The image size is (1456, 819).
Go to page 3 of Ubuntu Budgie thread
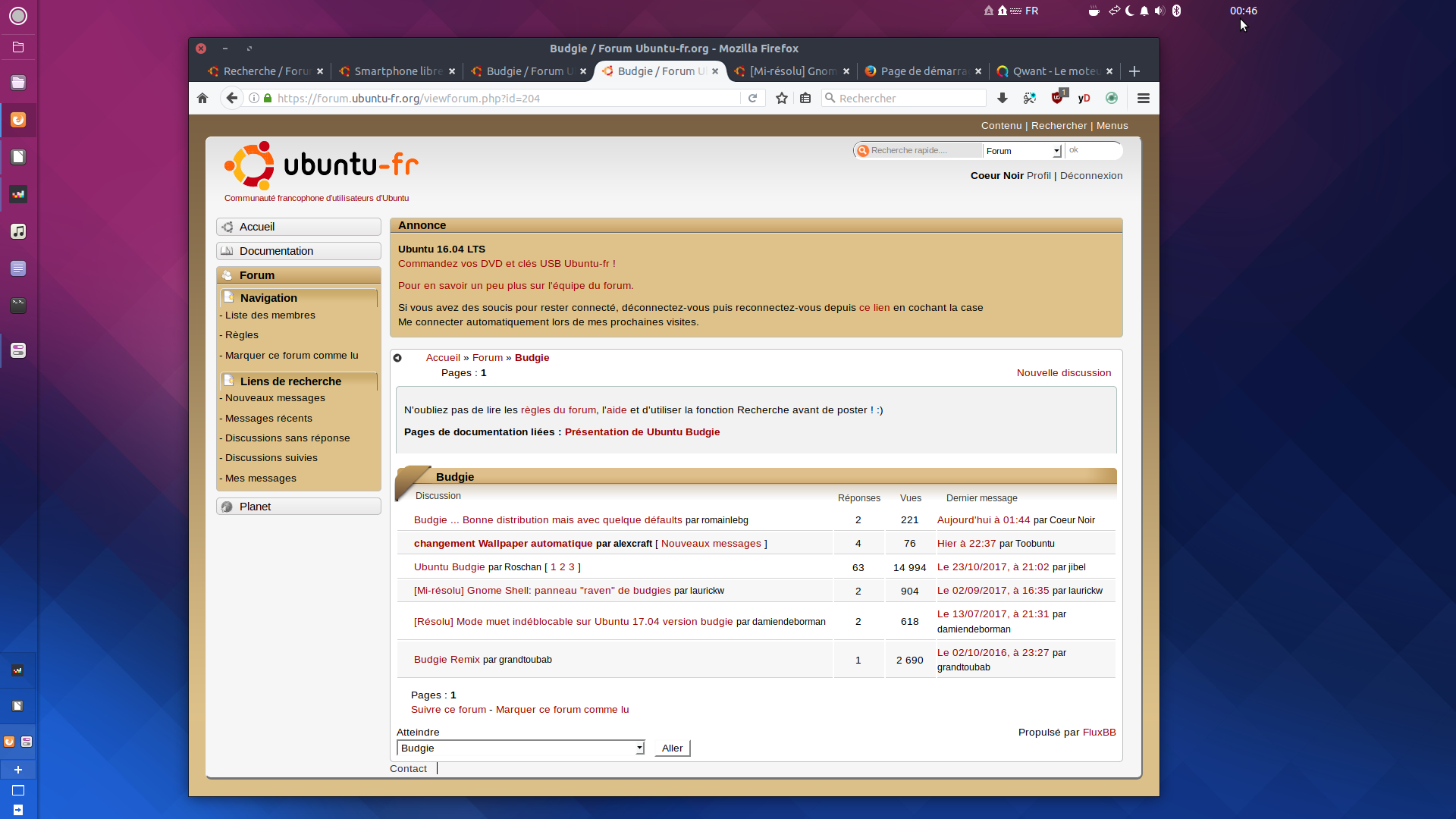[572, 567]
